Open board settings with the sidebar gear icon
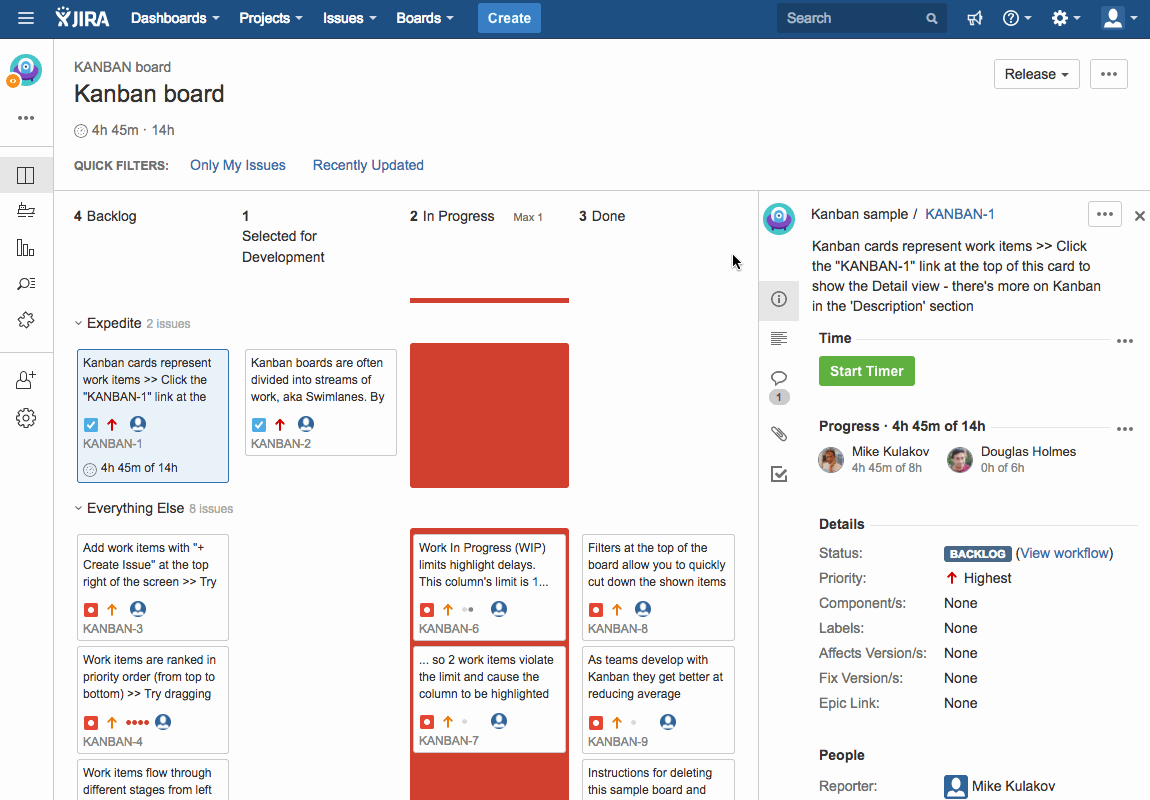1150x800 pixels. click(26, 418)
